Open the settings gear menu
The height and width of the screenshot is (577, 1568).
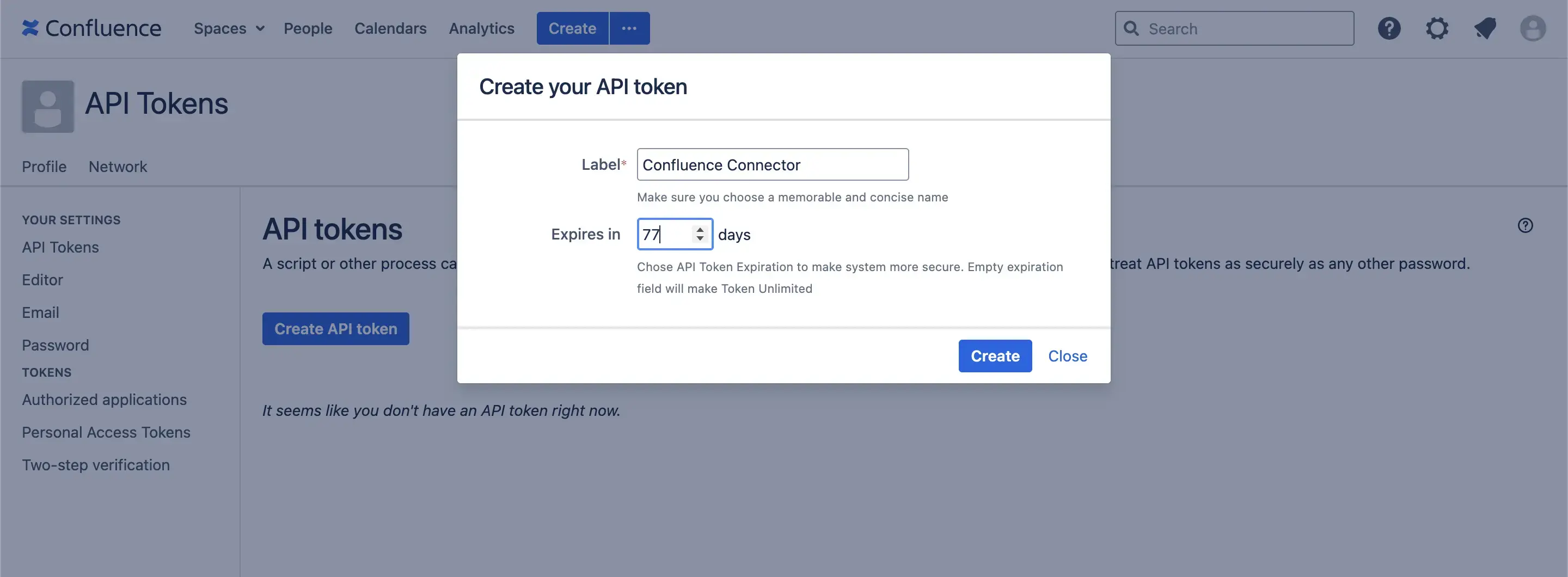(1437, 28)
